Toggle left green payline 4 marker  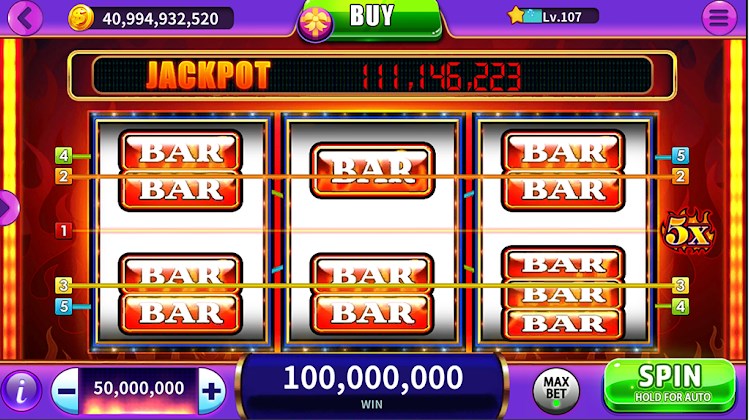pyautogui.click(x=63, y=155)
